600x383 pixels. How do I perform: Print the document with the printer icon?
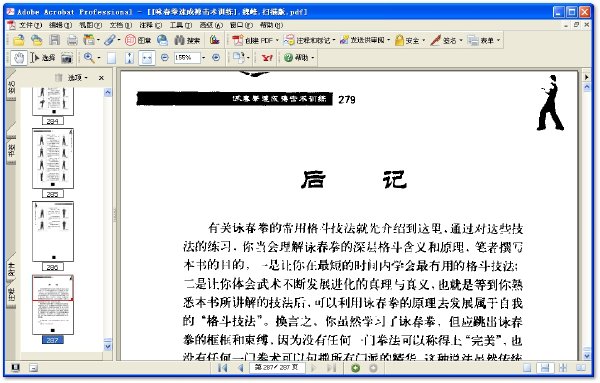click(x=72, y=40)
